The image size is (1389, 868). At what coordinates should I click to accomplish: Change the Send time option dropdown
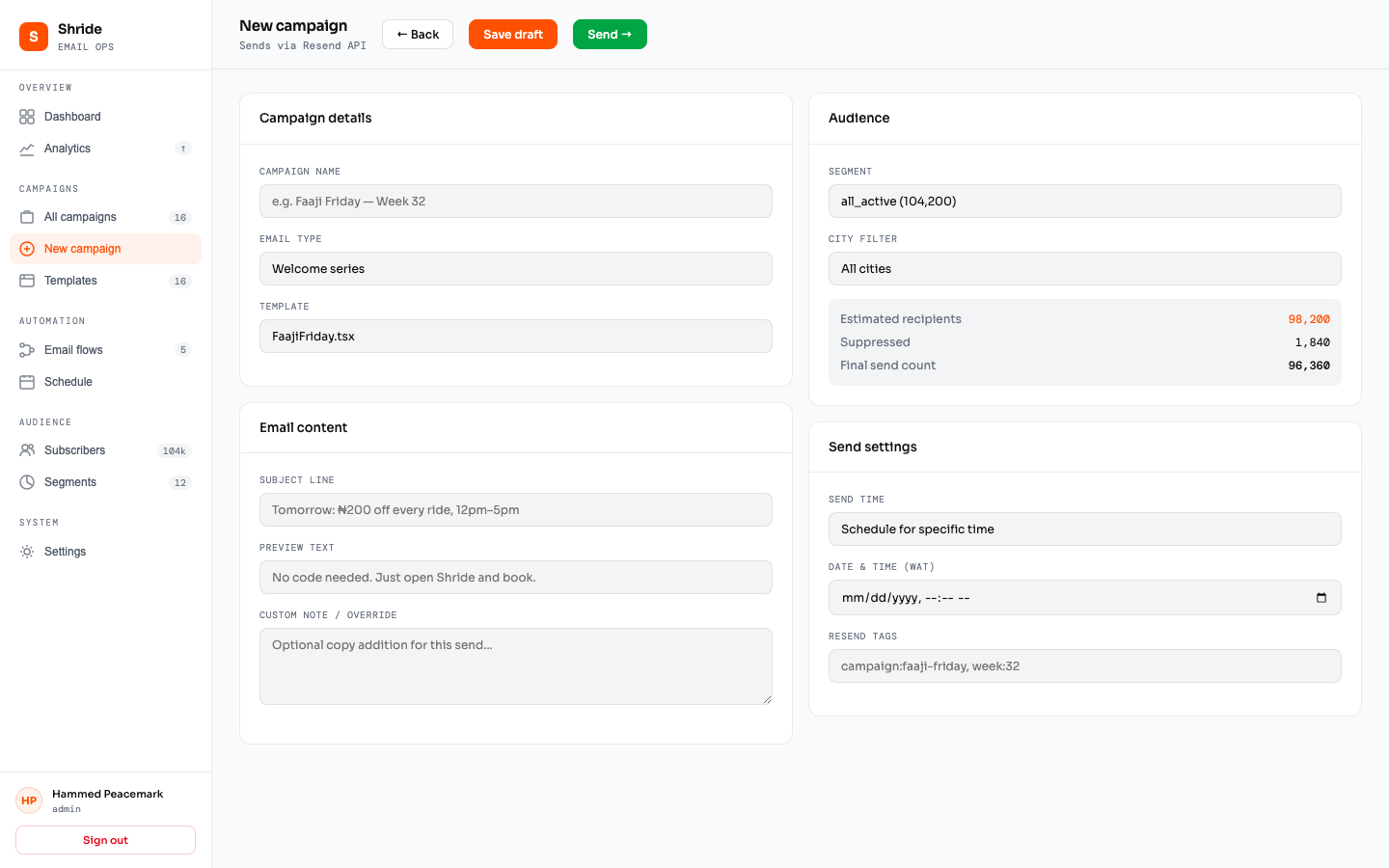[x=1084, y=529]
